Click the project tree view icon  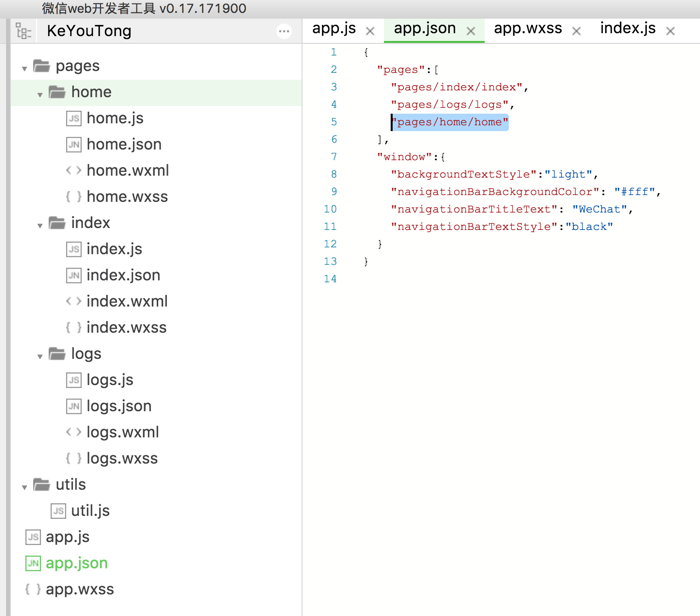click(23, 31)
